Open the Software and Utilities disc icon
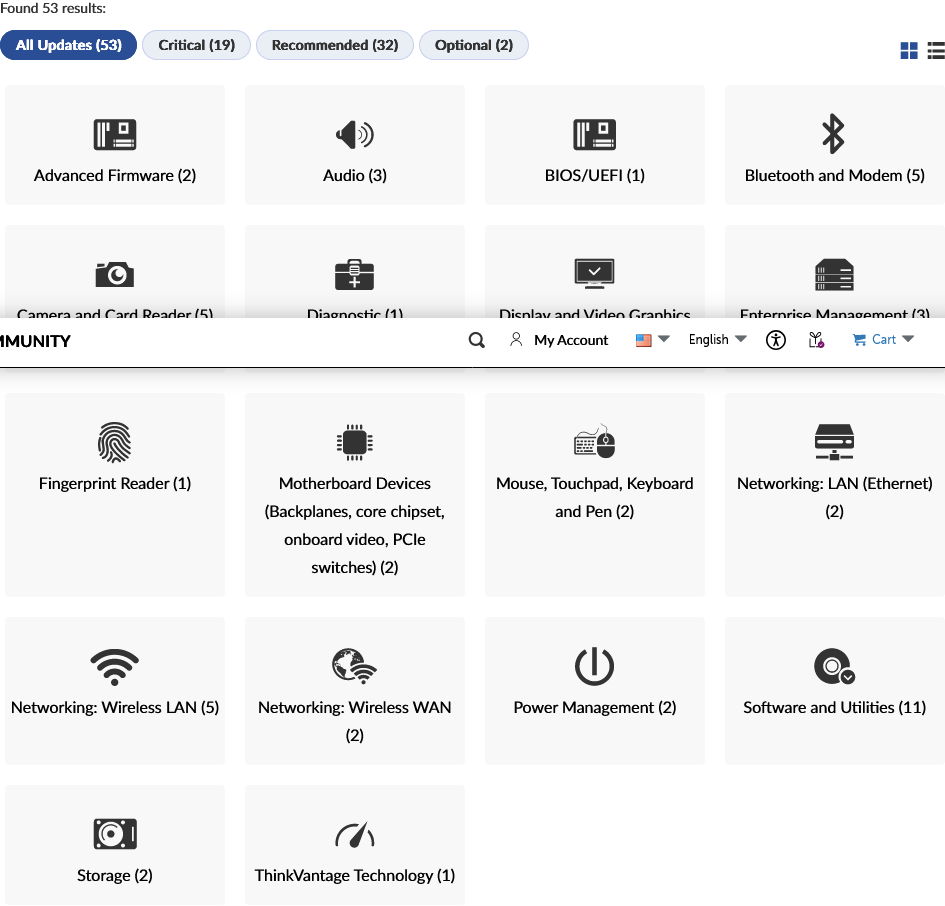Image resolution: width=945 pixels, height=906 pixels. tap(834, 666)
